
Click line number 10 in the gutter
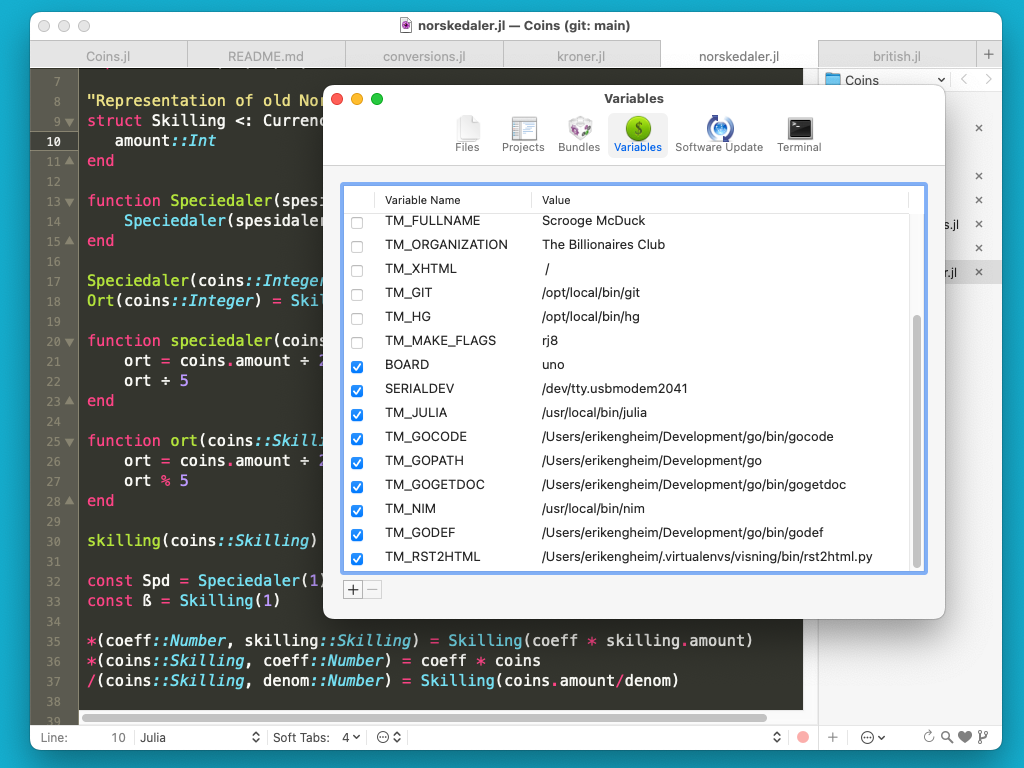coord(53,141)
